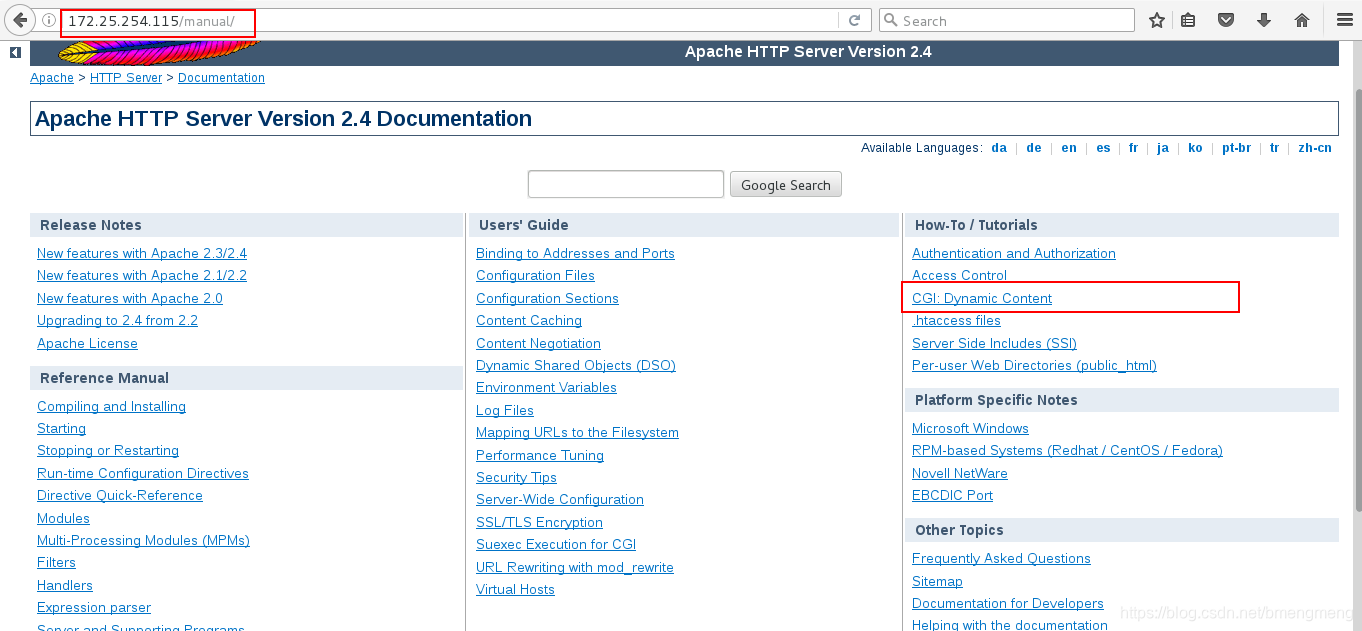This screenshot has width=1362, height=631.
Task: Switch language to zh-cn
Action: point(1315,148)
